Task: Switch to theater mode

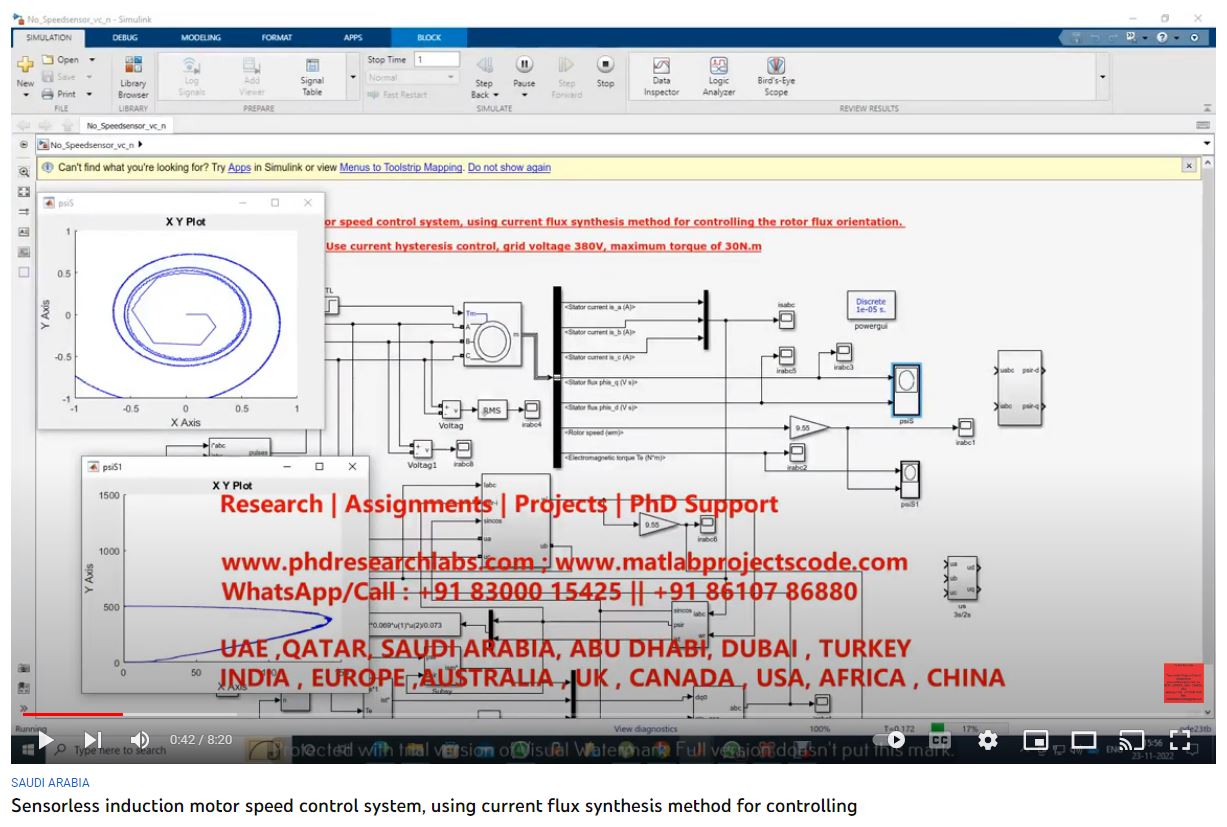Action: (1084, 740)
